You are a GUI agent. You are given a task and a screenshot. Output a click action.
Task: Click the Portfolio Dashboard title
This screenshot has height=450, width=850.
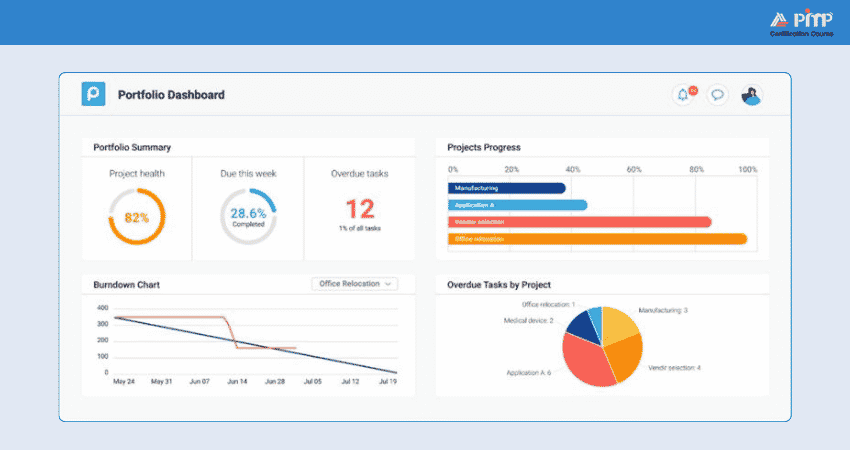171,95
